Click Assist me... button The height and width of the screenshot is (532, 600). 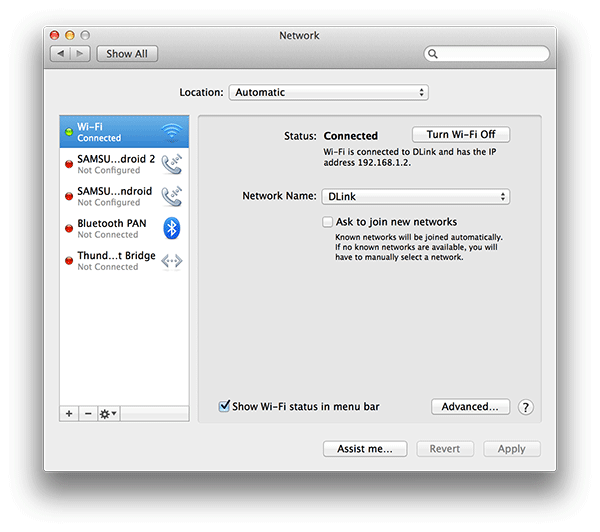point(365,449)
